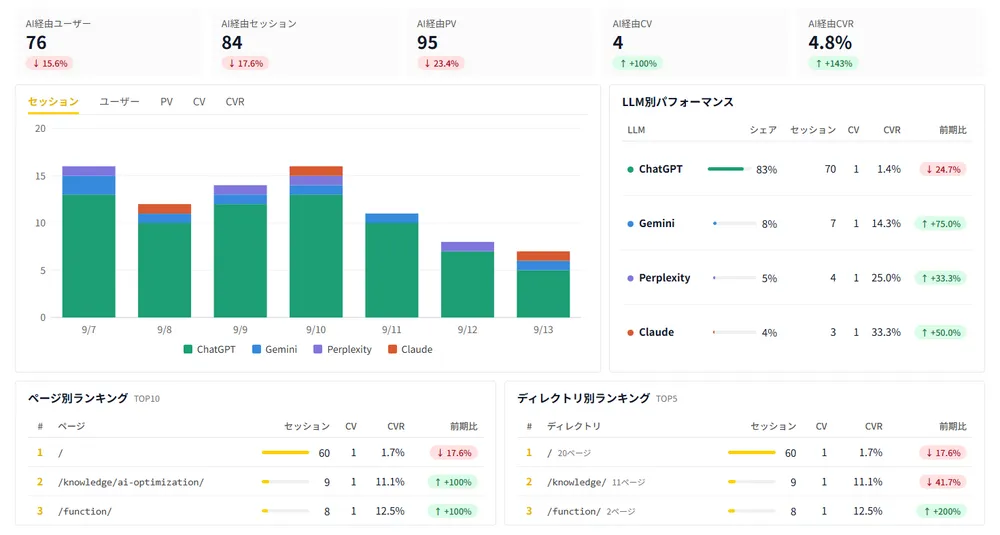The height and width of the screenshot is (535, 1000).
Task: Toggle Gemini series in chart legend
Action: pos(274,349)
